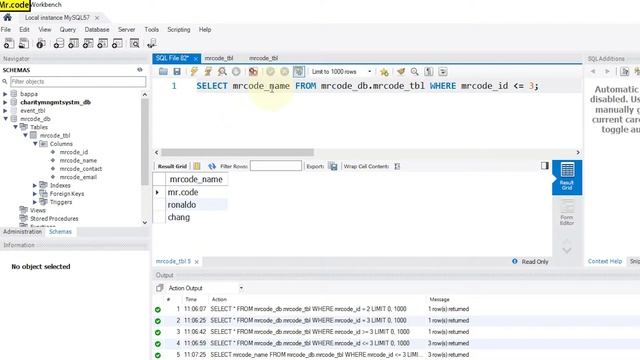Create a new function icon

pos(118,43)
